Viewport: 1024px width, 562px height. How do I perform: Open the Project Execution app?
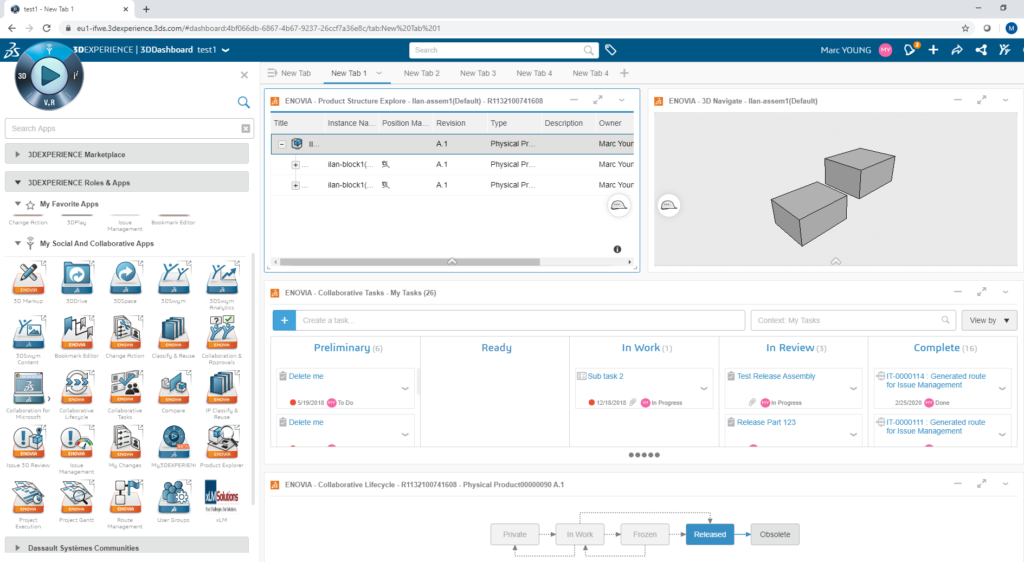point(28,498)
